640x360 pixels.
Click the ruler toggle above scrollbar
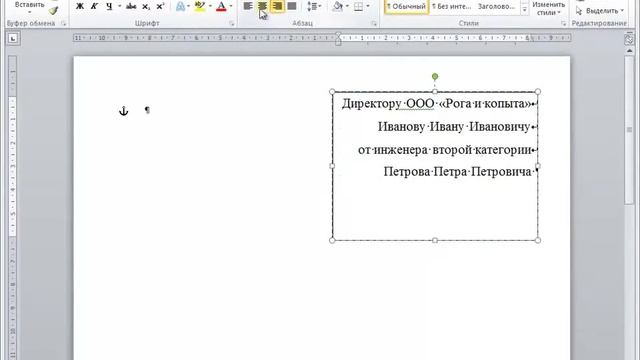click(629, 39)
